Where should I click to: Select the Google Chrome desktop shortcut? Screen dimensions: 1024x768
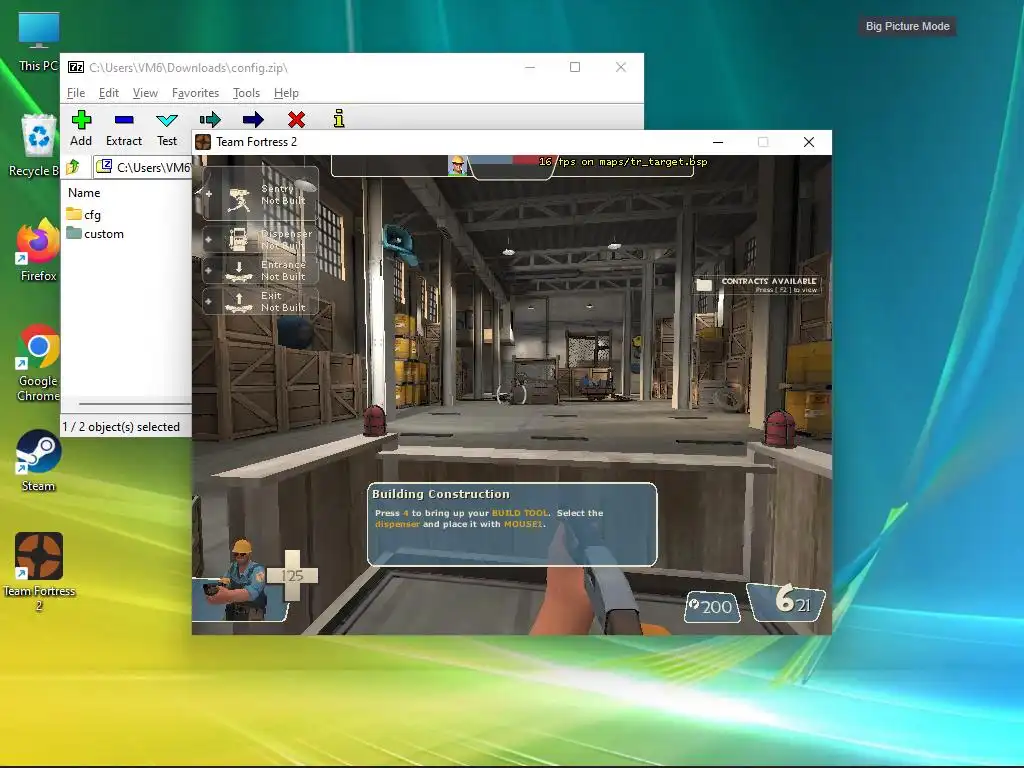(x=39, y=363)
